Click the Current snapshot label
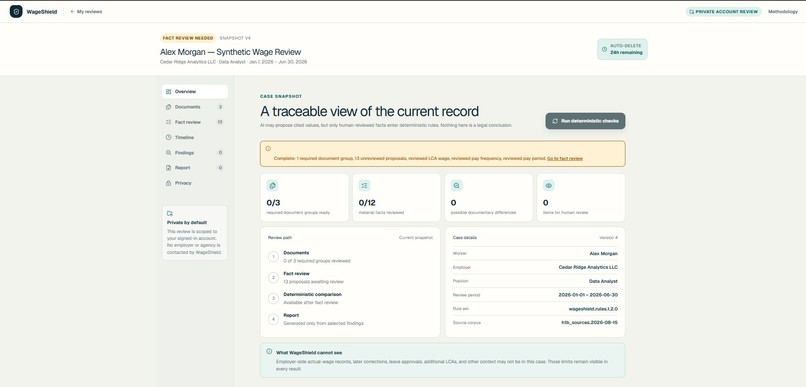The height and width of the screenshot is (387, 806). (416, 237)
